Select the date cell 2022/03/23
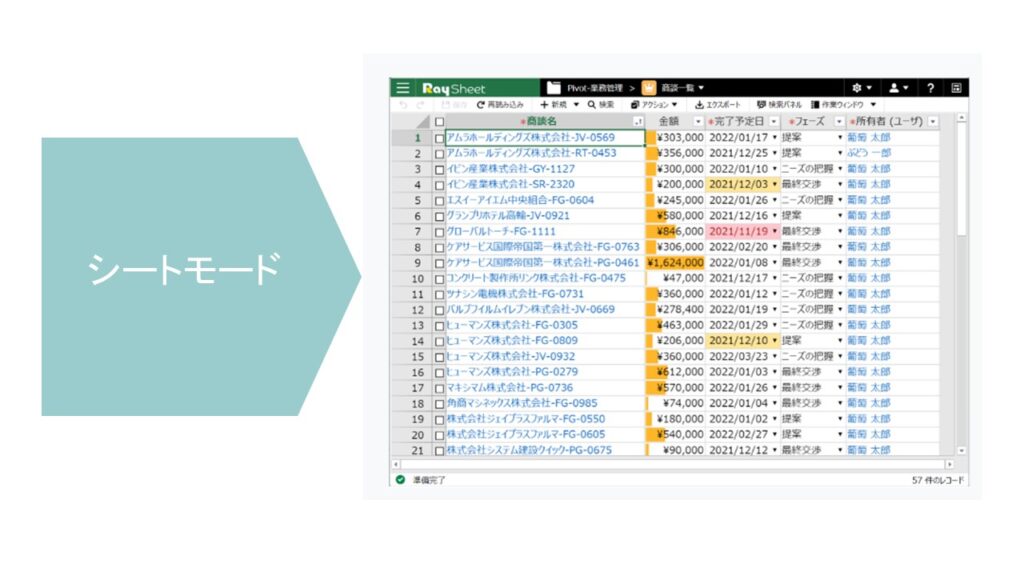 click(743, 357)
